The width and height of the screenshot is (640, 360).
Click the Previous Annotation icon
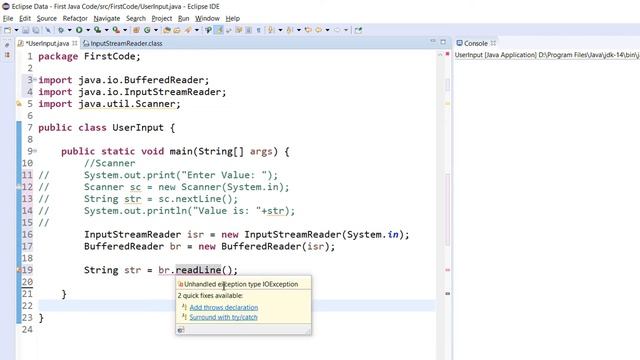pos(290,30)
